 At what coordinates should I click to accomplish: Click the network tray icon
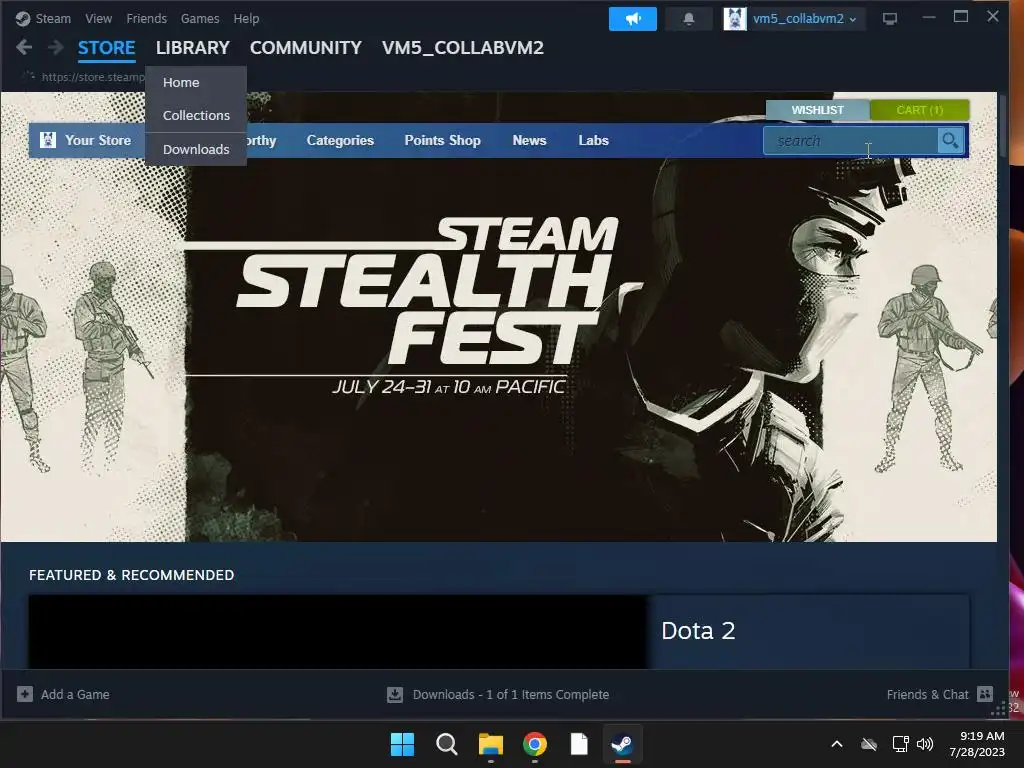coord(901,744)
